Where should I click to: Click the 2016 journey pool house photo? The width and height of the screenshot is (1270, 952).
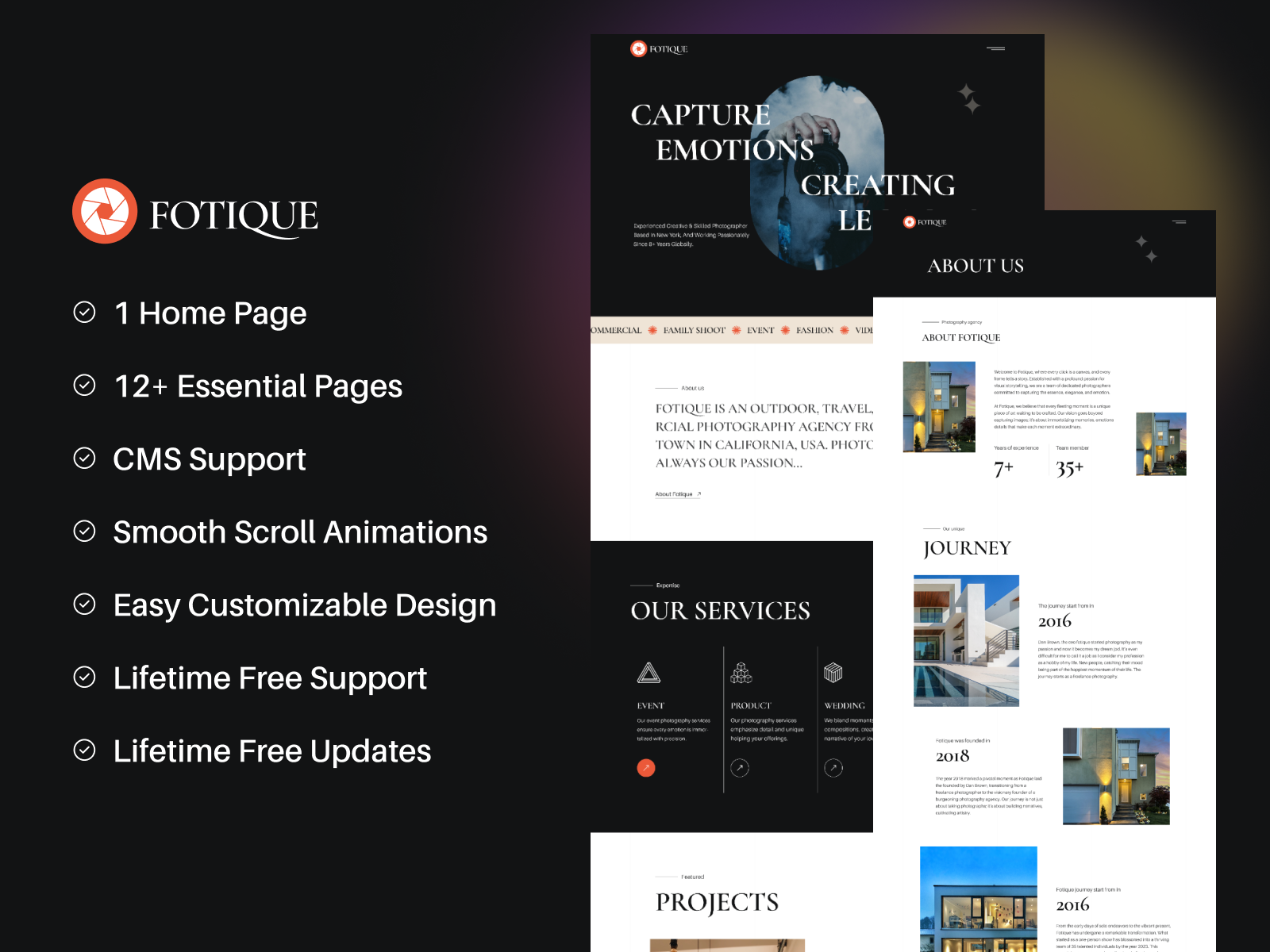(966, 640)
